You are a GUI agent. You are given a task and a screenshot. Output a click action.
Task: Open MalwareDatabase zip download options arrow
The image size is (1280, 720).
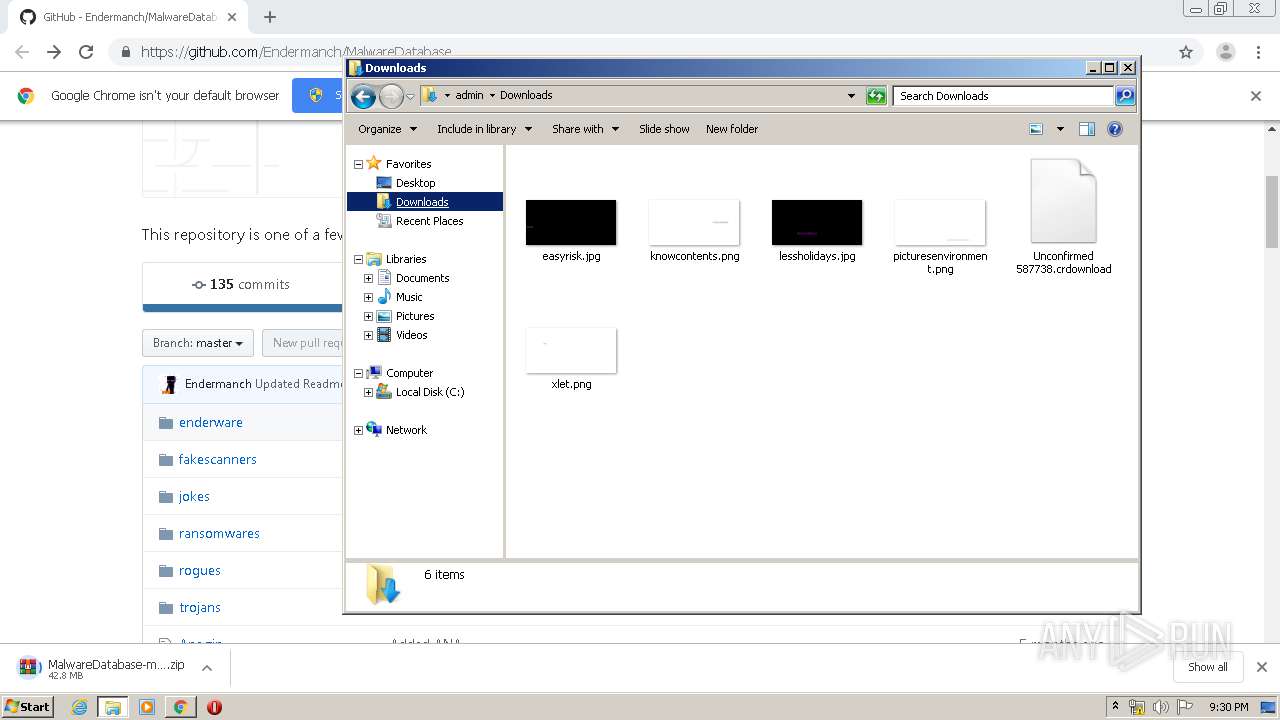pyautogui.click(x=207, y=667)
